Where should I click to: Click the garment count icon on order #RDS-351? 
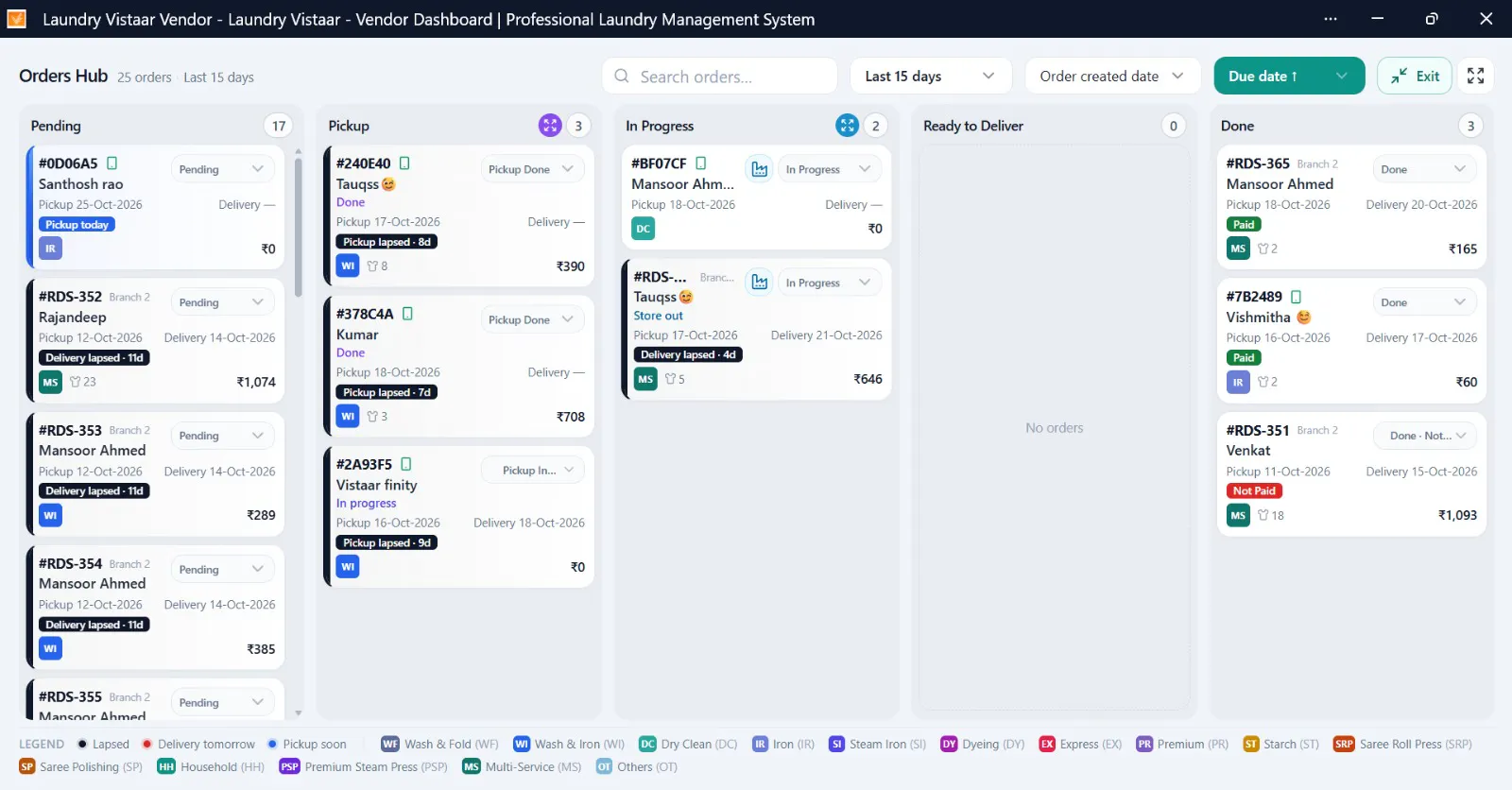1263,515
